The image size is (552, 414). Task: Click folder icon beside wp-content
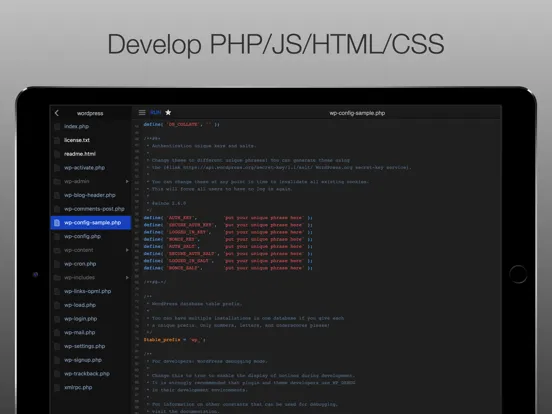[57, 250]
